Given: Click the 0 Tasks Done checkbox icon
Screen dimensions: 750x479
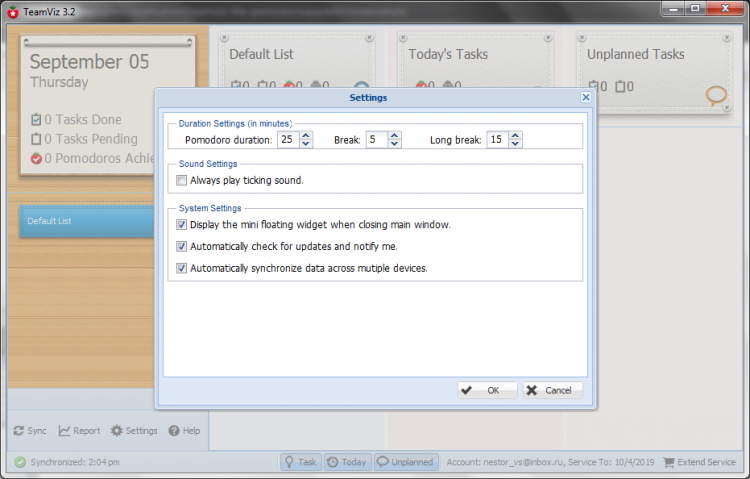Looking at the screenshot, I should pos(36,120).
